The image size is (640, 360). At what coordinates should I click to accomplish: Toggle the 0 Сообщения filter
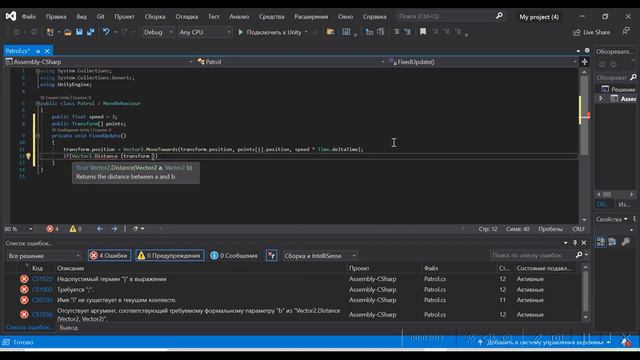(x=234, y=256)
